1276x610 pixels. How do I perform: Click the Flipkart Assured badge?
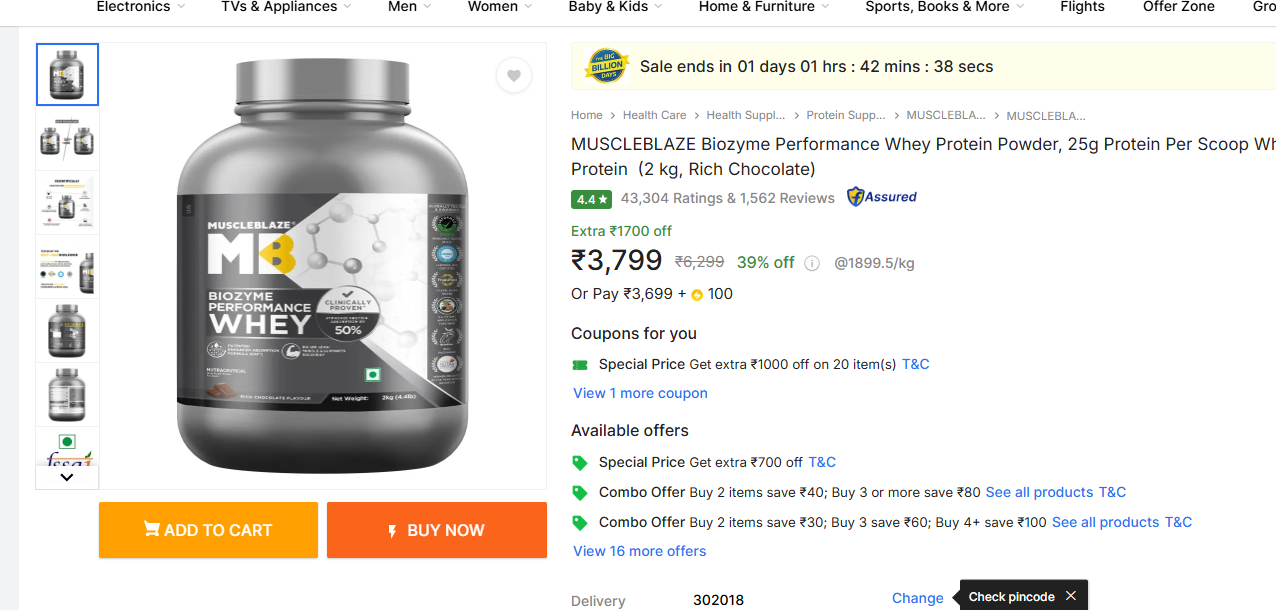click(x=881, y=197)
